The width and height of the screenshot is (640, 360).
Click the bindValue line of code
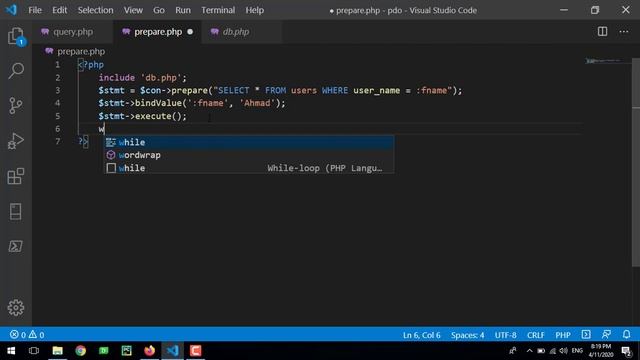click(x=192, y=103)
